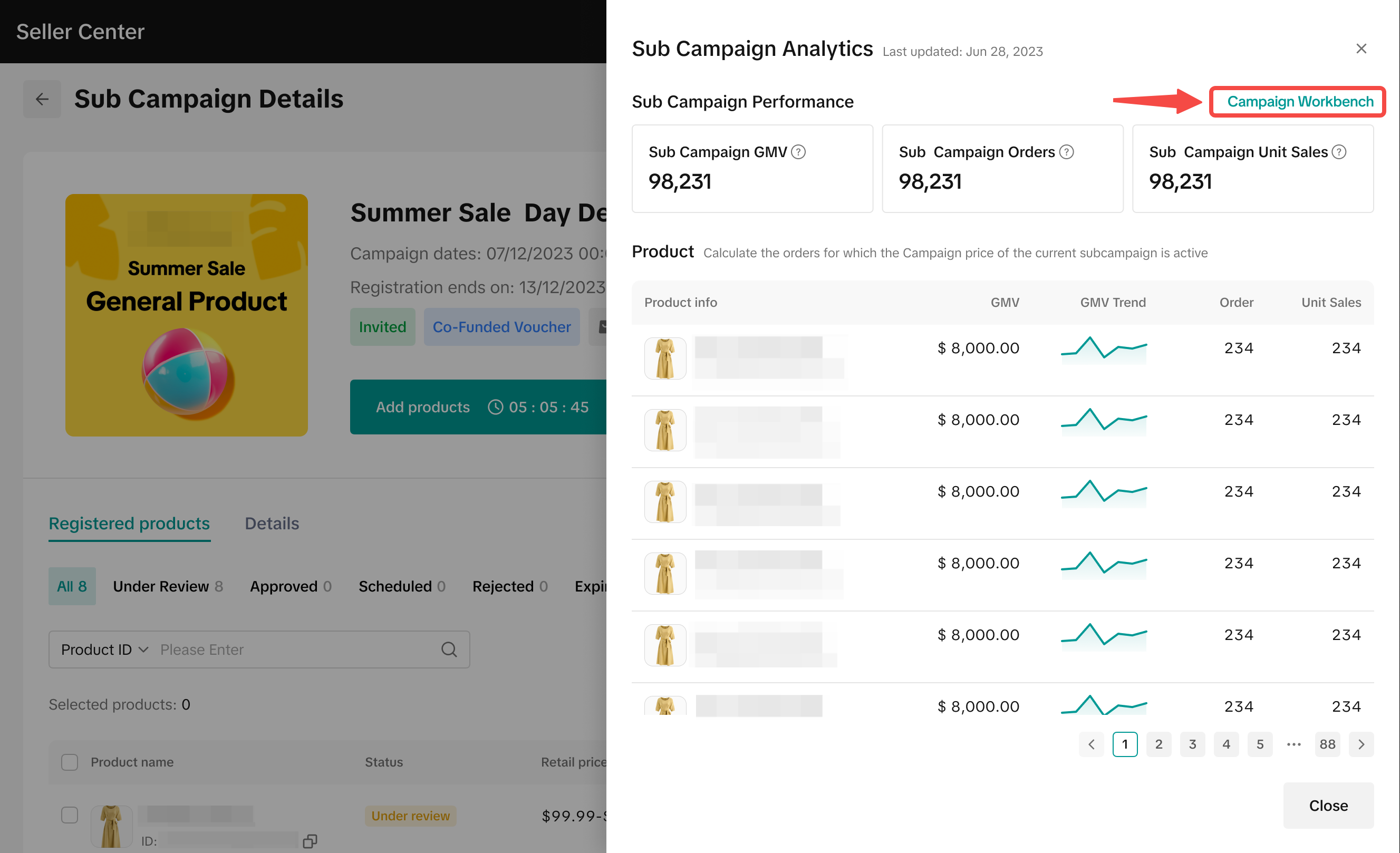
Task: Click the search magnifier in Product ID field
Action: [449, 649]
